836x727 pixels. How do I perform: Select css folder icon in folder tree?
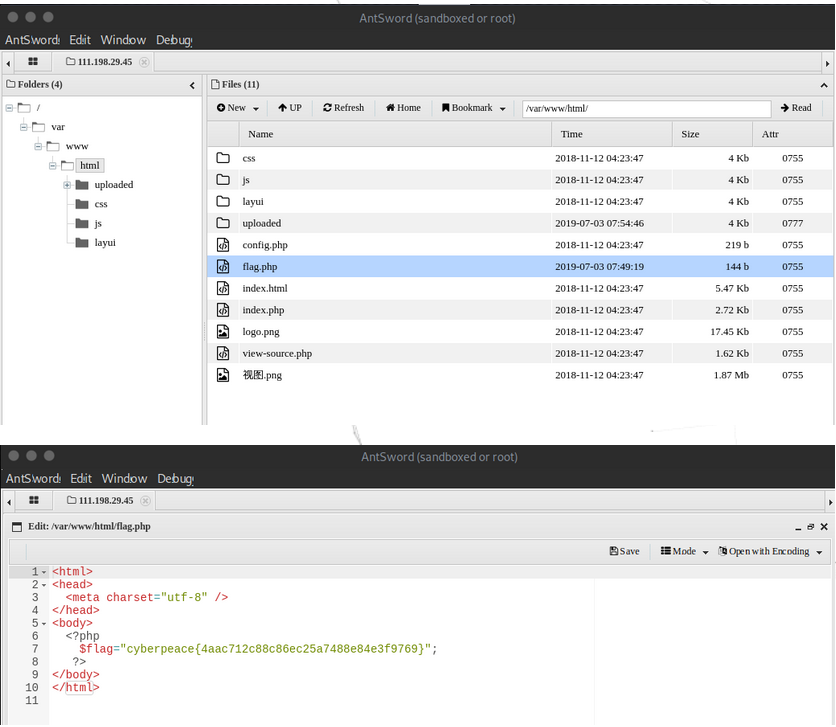(82, 204)
